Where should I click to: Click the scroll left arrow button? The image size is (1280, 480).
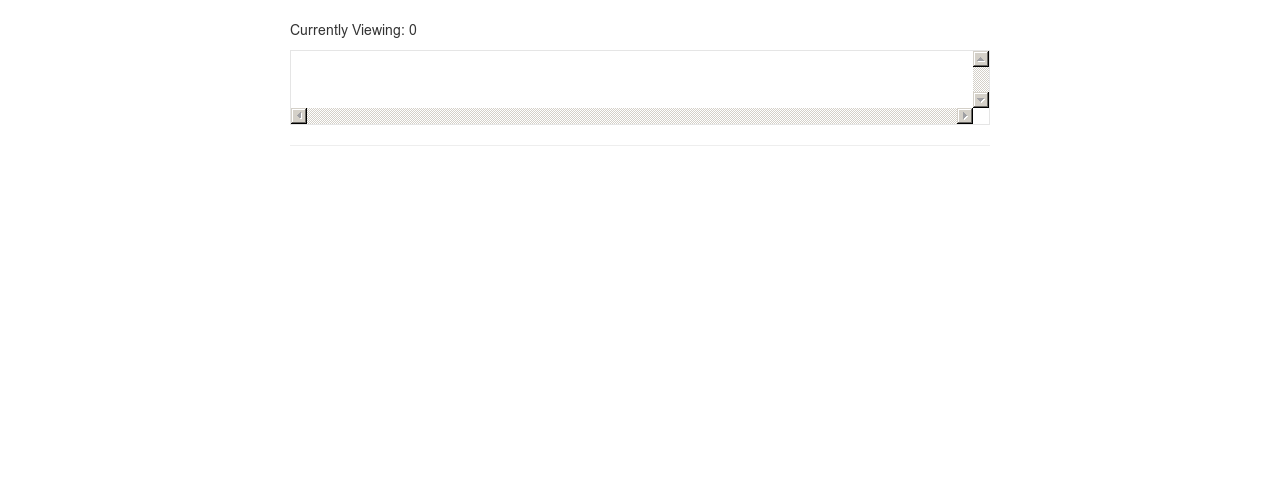tap(299, 116)
